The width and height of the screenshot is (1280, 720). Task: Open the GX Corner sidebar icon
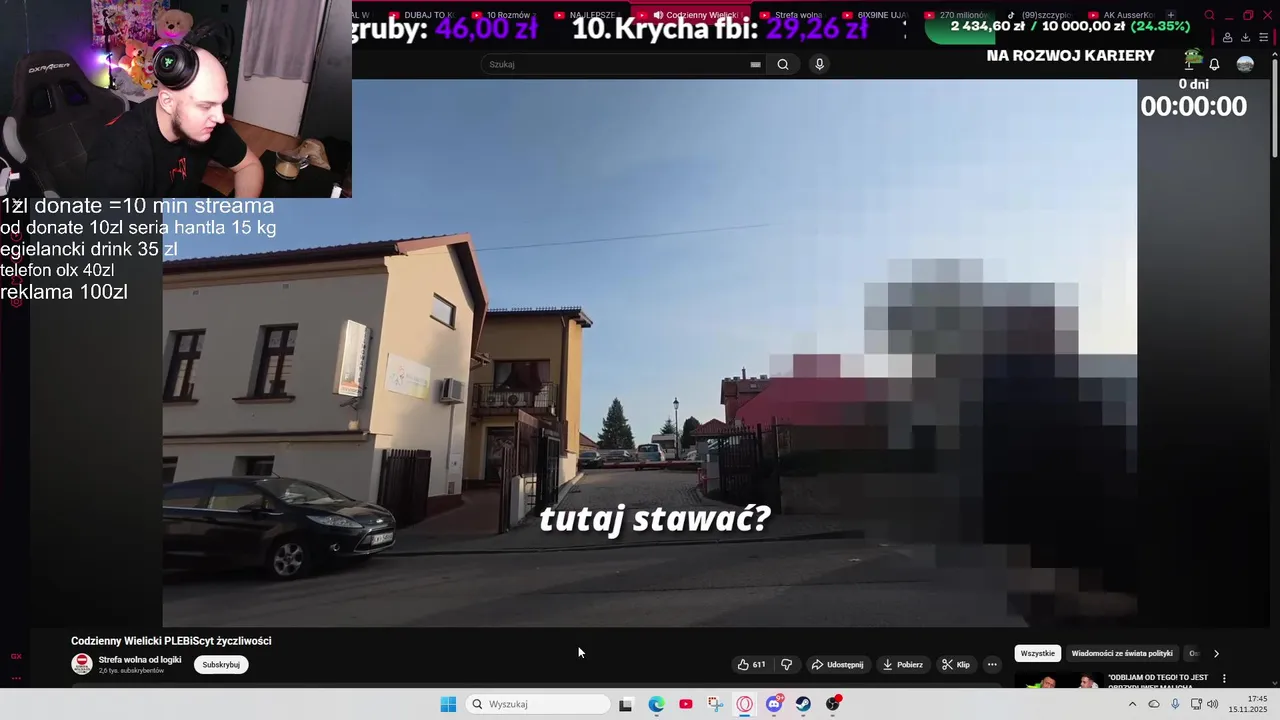click(16, 656)
